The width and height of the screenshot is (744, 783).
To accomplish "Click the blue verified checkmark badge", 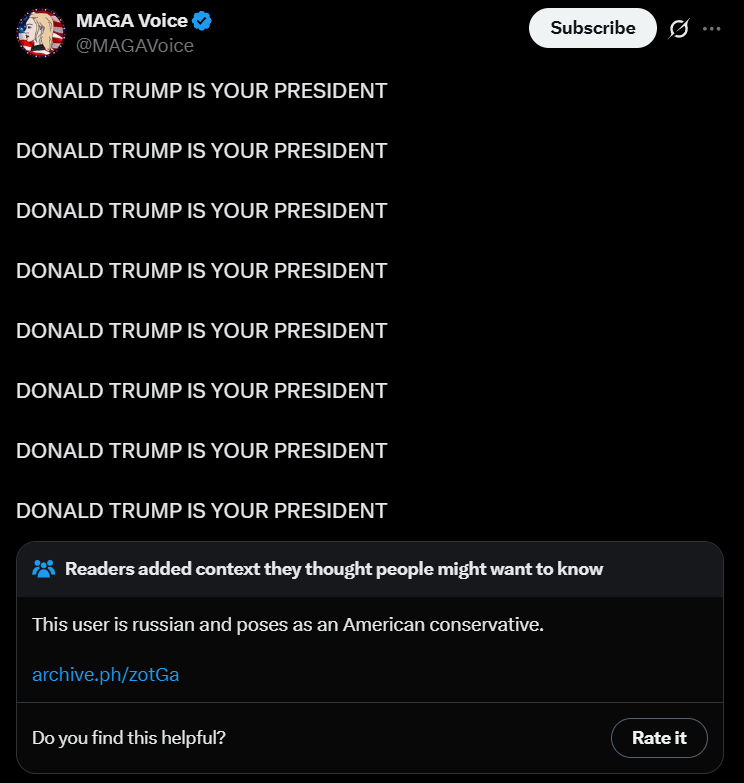I will tap(202, 22).
